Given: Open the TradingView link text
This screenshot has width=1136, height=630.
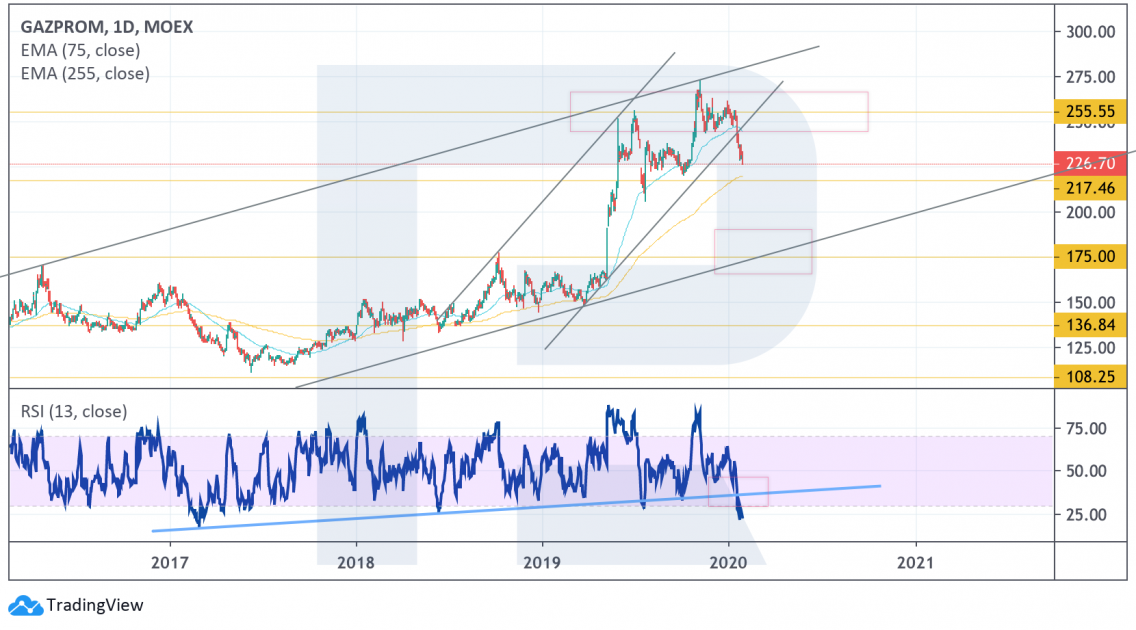Looking at the screenshot, I should point(95,605).
